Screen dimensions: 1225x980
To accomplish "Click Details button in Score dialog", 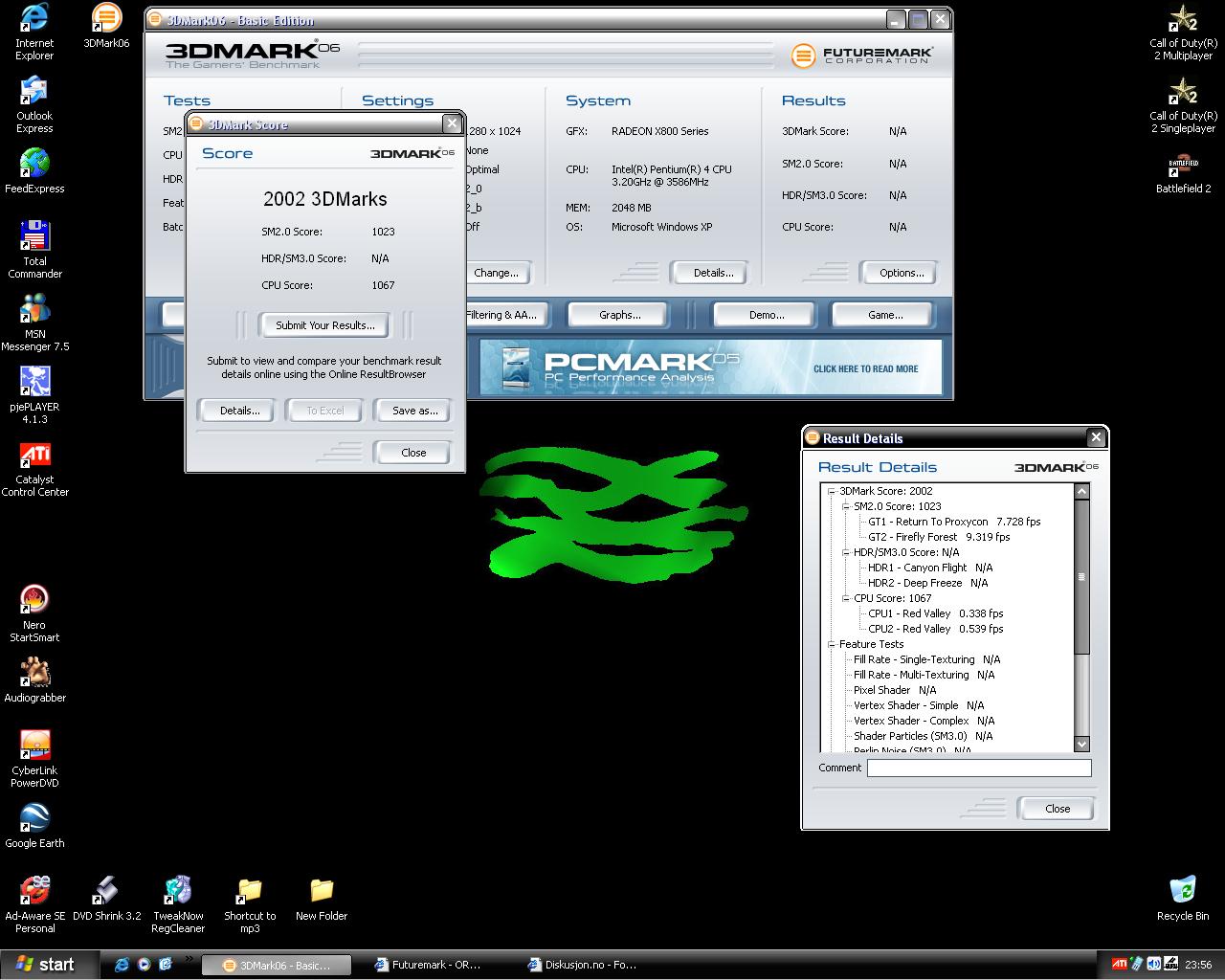I will coord(239,411).
